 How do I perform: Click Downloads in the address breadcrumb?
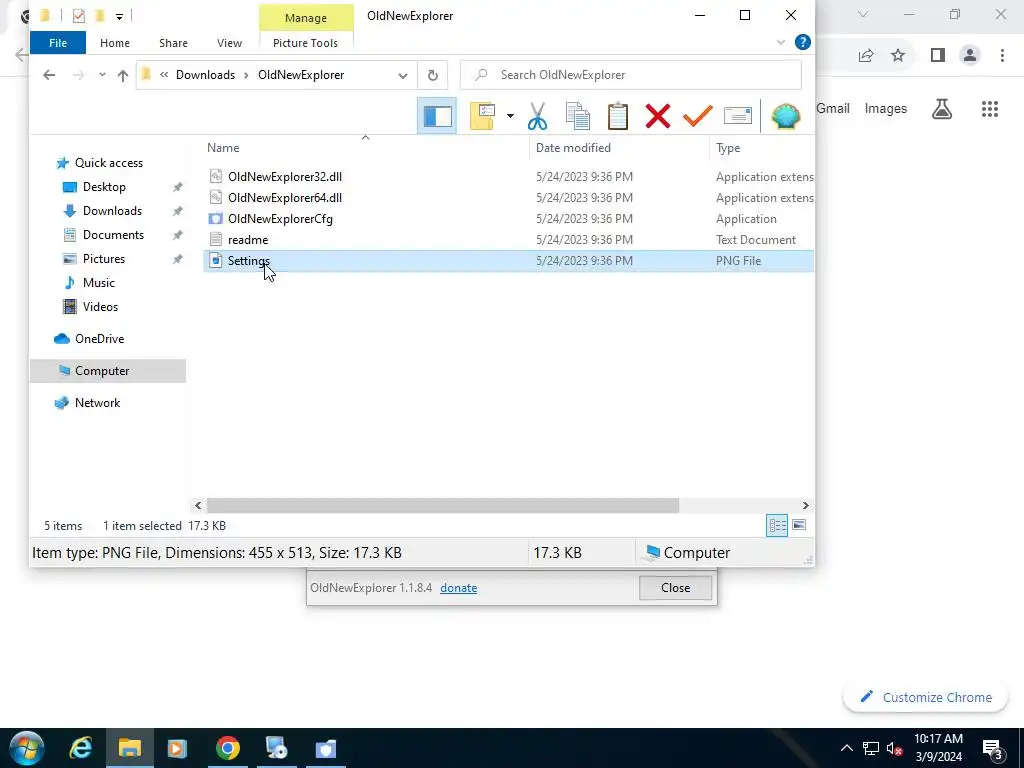205,75
